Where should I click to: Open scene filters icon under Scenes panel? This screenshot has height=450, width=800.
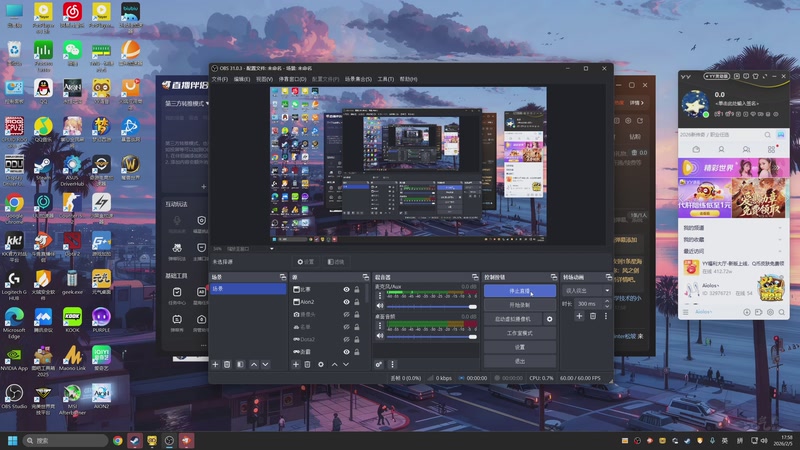(240, 364)
